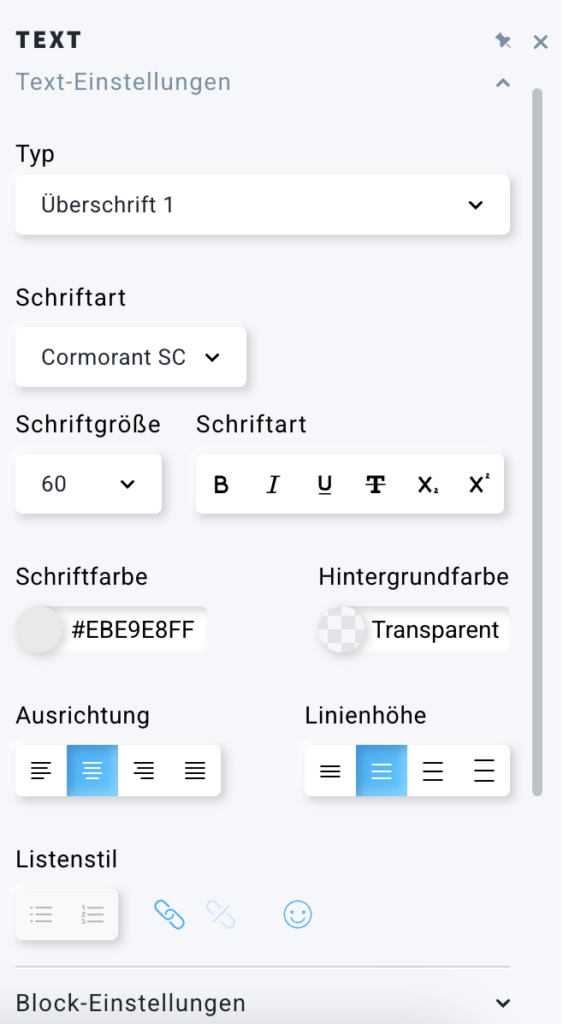This screenshot has width=563, height=1024.
Task: Expand the Block-Einstellungen section
Action: pos(502,1003)
